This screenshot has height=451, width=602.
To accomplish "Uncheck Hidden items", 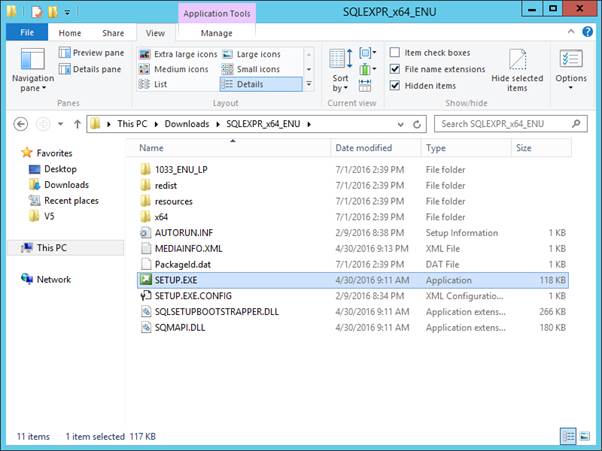I will point(395,85).
